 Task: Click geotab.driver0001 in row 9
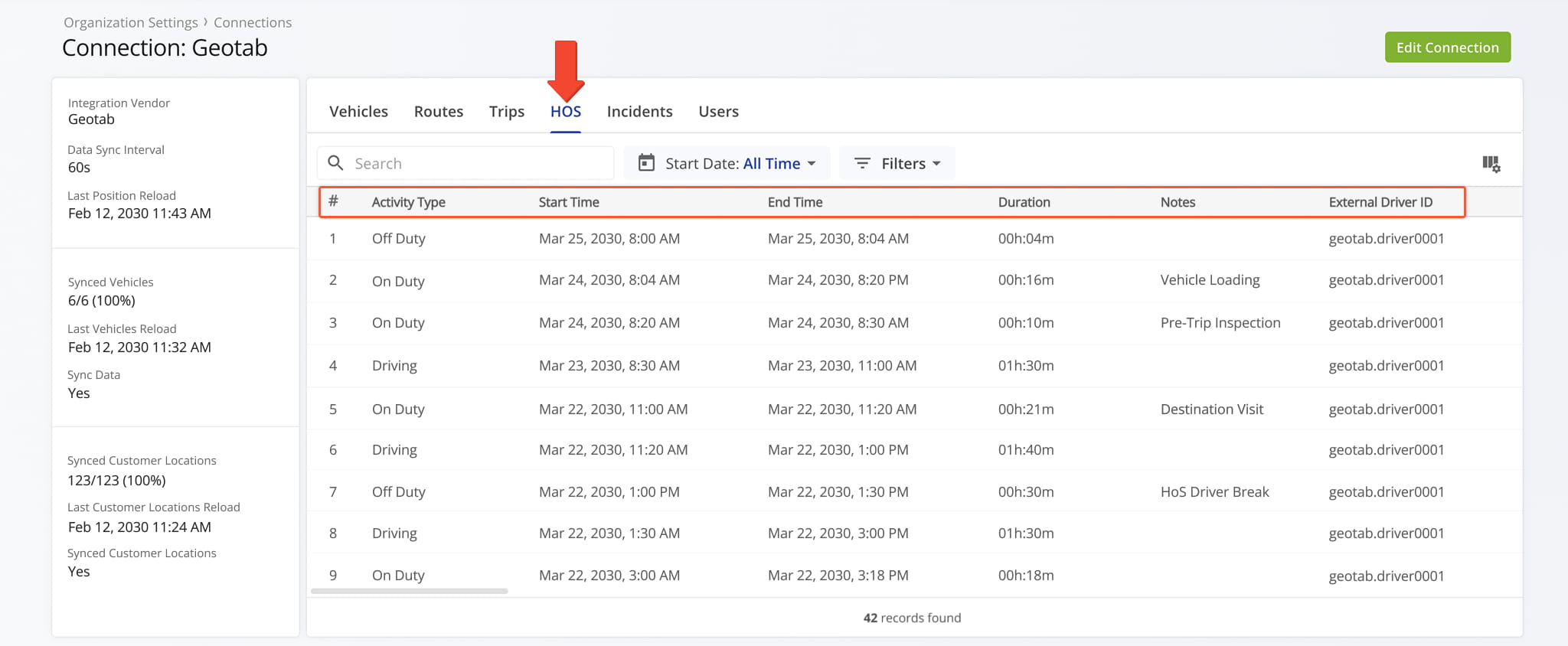click(1387, 576)
